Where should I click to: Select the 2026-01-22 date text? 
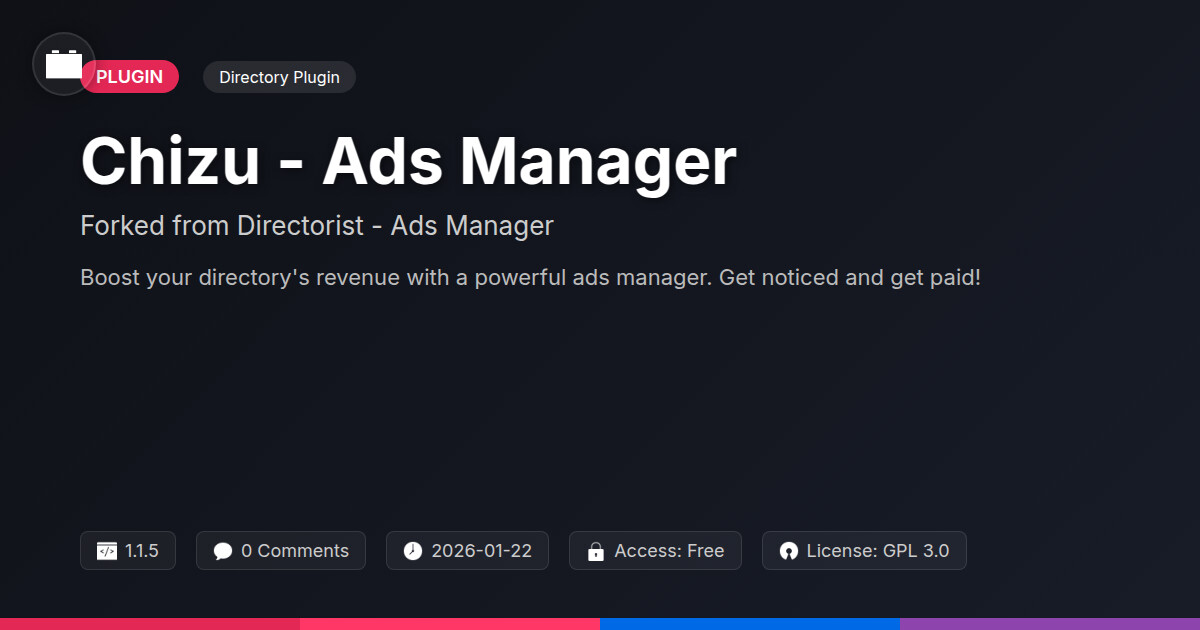[481, 551]
